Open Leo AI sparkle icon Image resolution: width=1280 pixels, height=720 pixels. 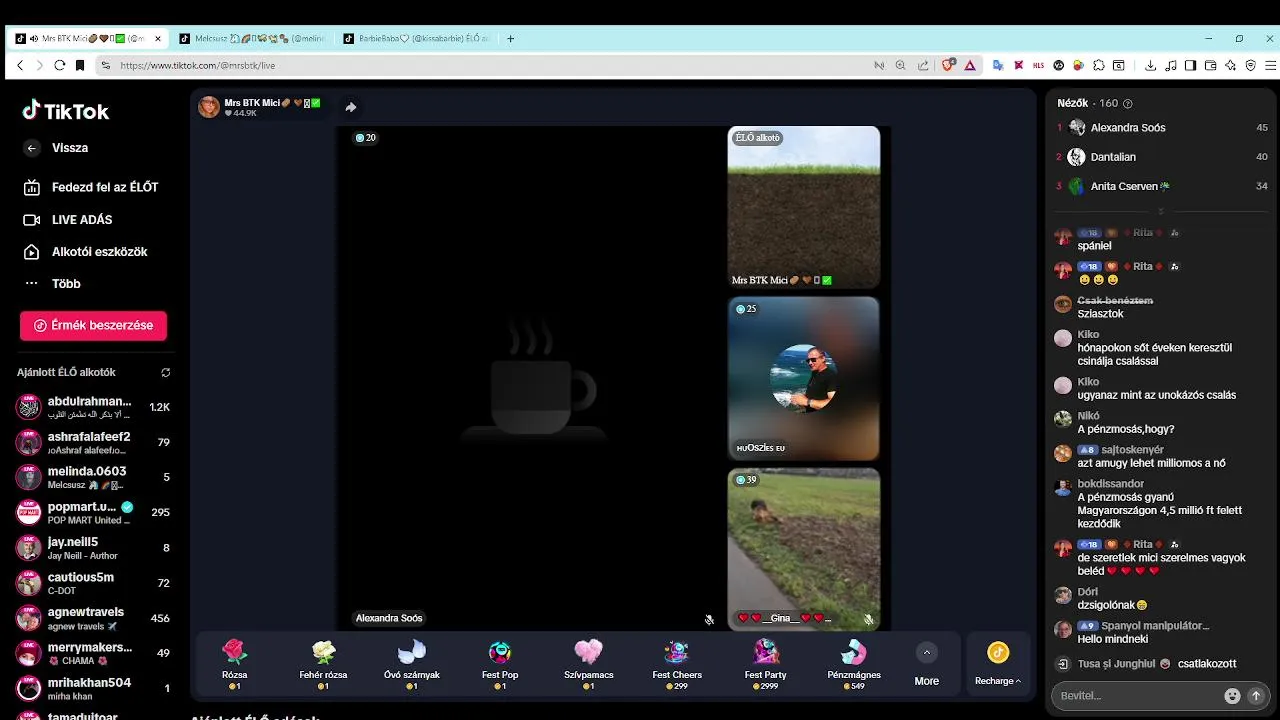tap(1230, 65)
